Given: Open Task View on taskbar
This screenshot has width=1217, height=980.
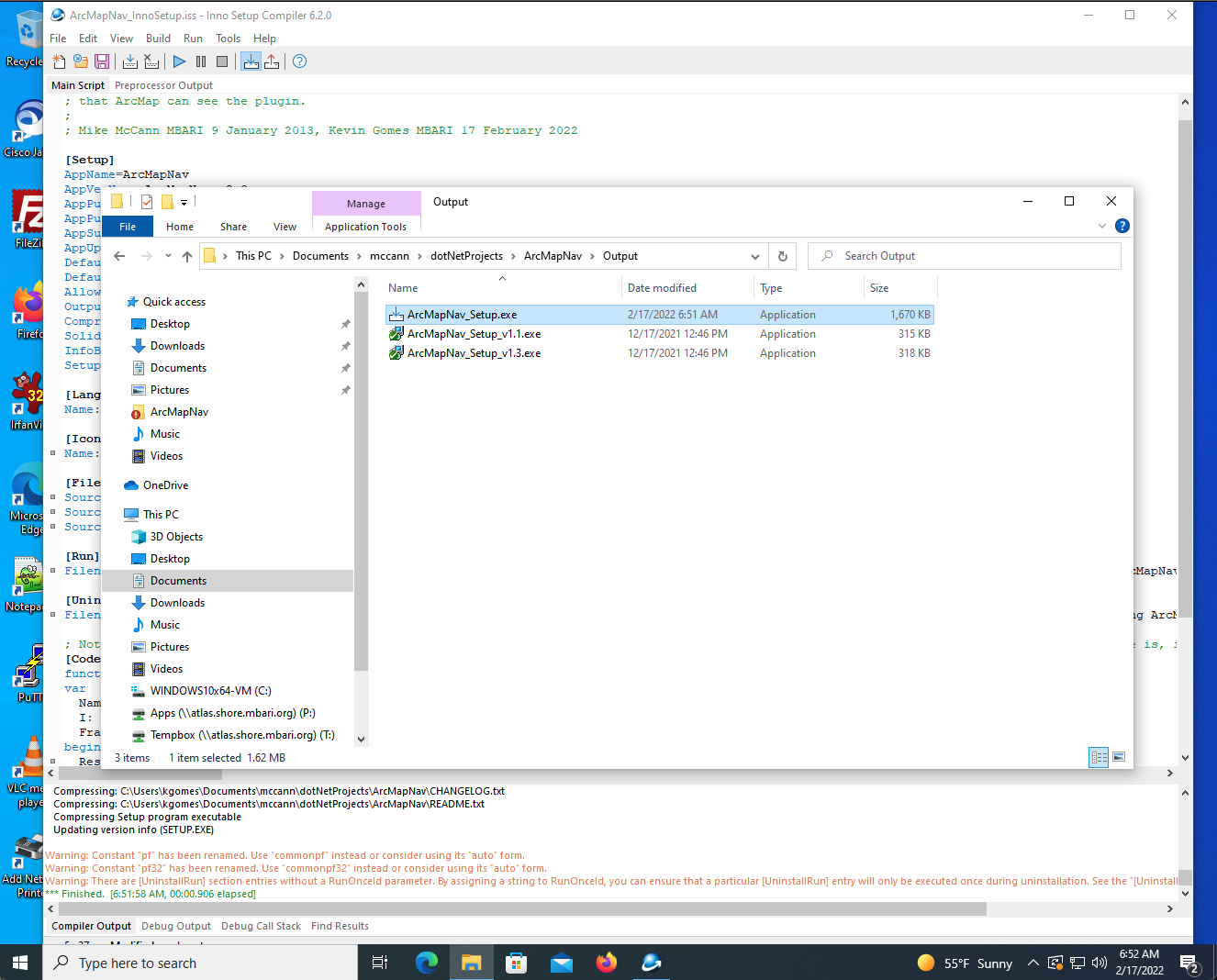Looking at the screenshot, I should 380,963.
